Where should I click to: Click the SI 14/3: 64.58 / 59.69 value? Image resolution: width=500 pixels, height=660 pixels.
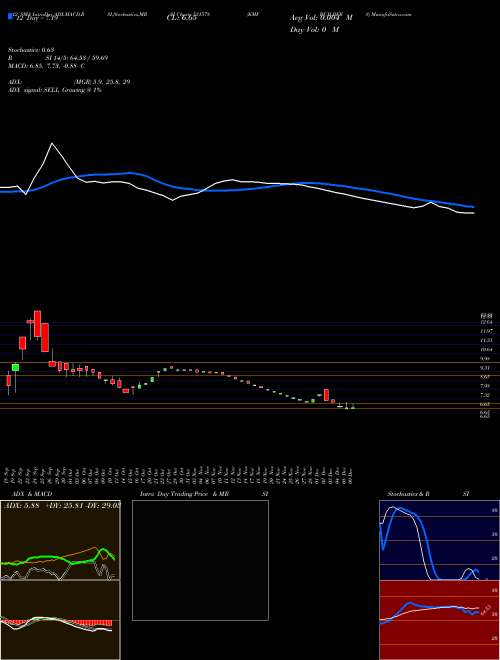click(x=77, y=58)
